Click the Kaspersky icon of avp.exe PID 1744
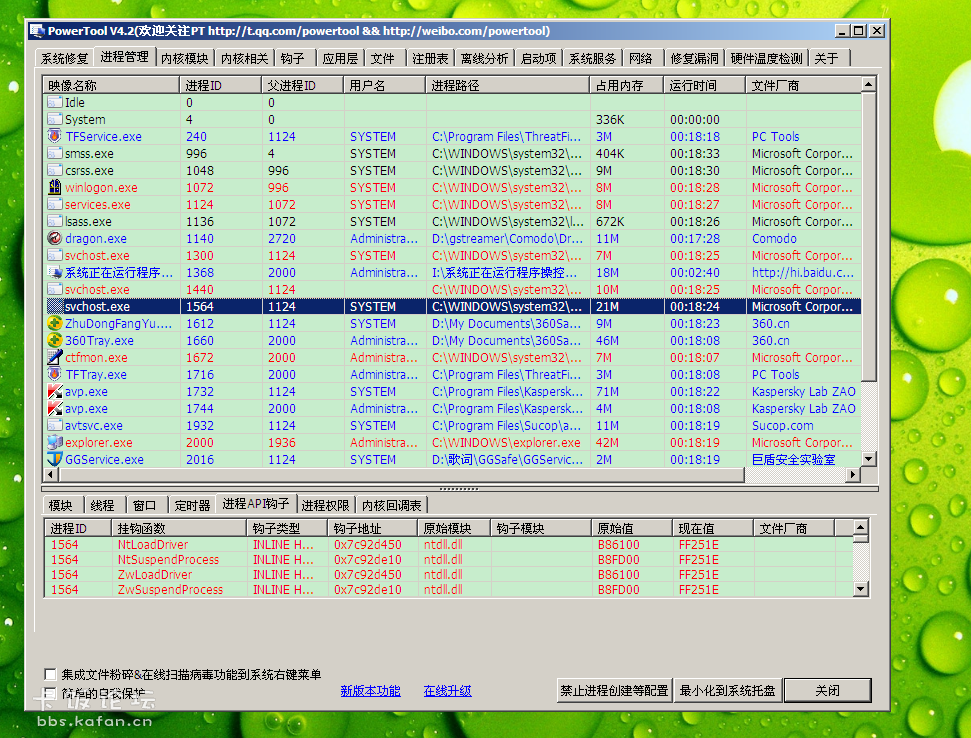 point(55,409)
